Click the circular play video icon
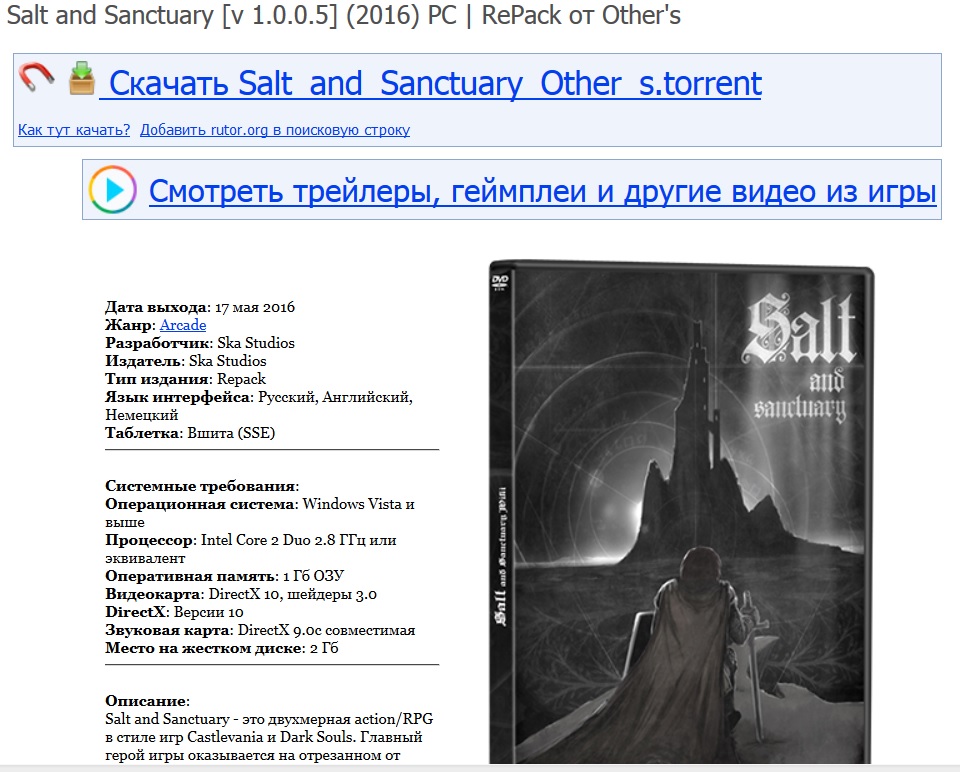Image resolution: width=960 pixels, height=772 pixels. click(x=112, y=190)
